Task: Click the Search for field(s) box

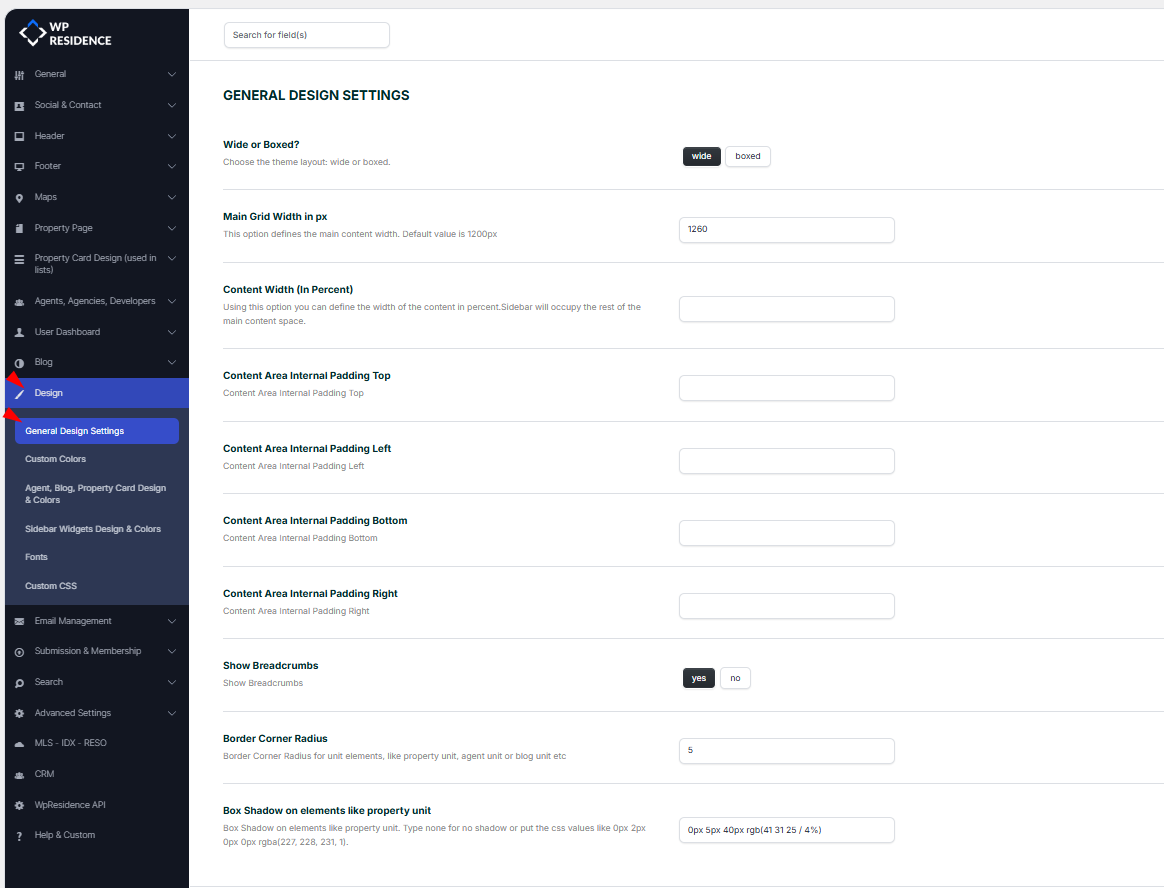Action: pyautogui.click(x=306, y=35)
